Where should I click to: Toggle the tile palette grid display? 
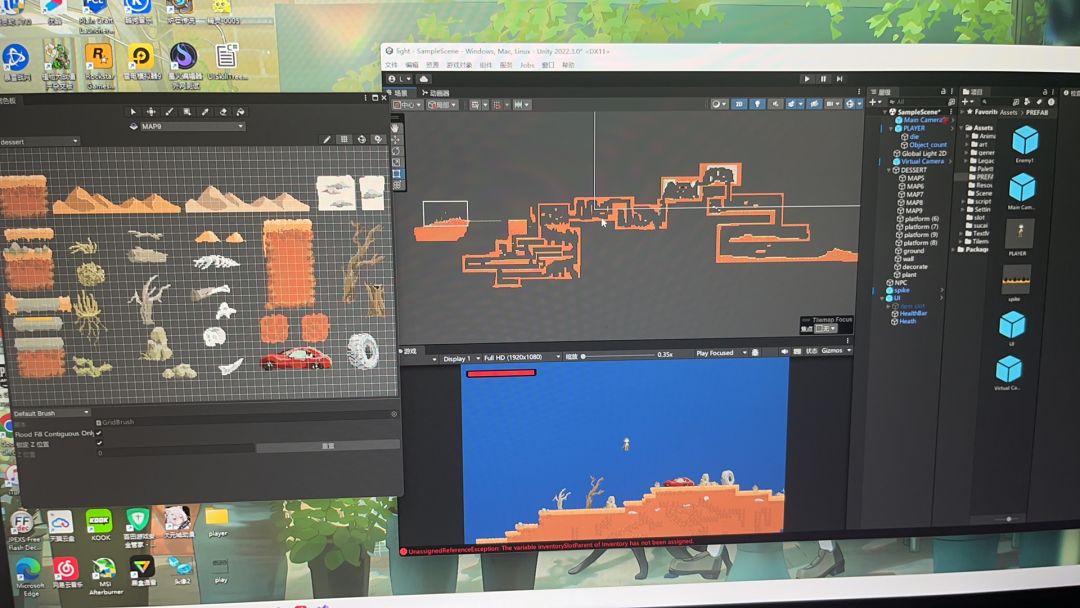coord(344,139)
